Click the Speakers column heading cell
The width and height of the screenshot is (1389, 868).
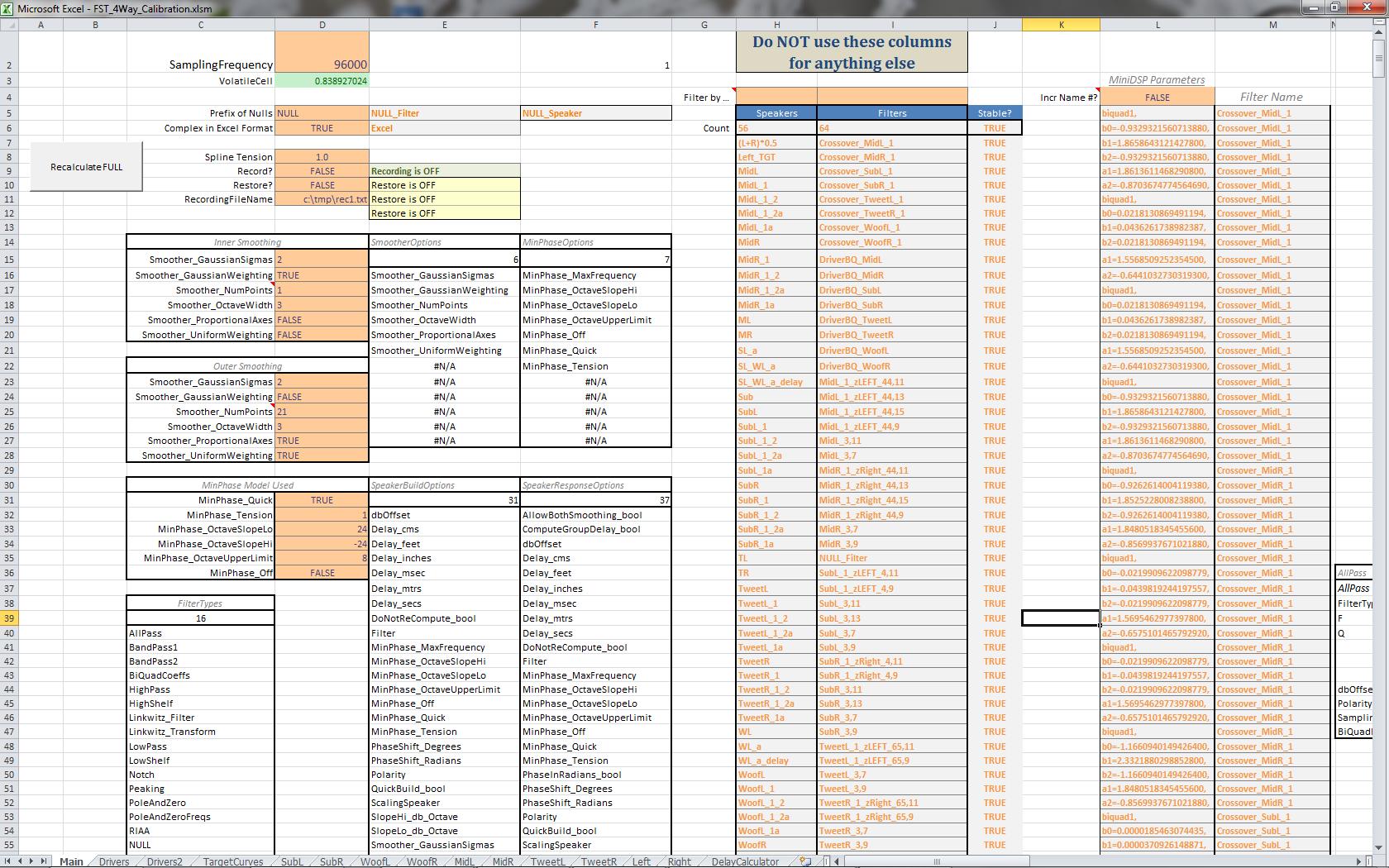776,113
